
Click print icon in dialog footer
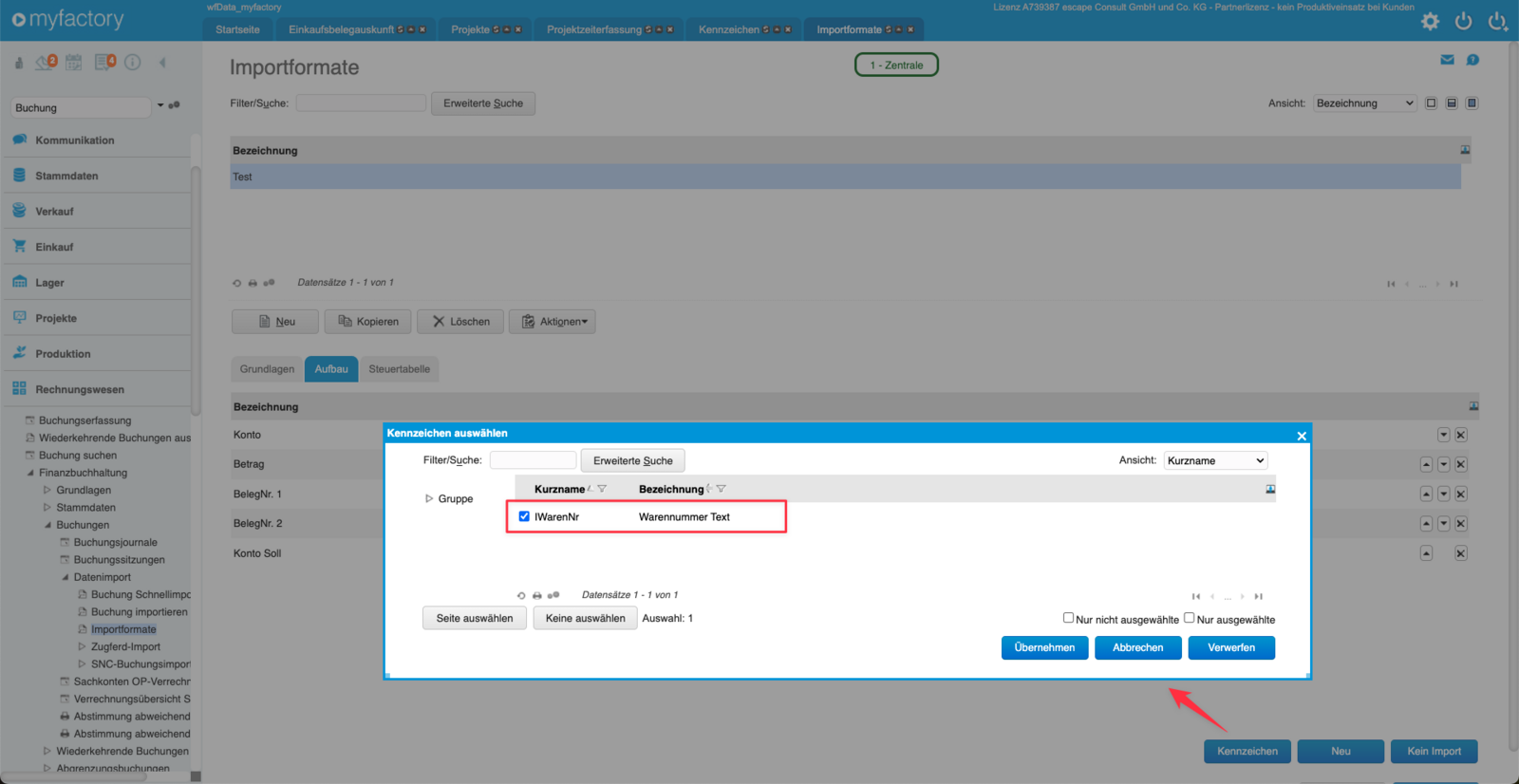pyautogui.click(x=537, y=595)
